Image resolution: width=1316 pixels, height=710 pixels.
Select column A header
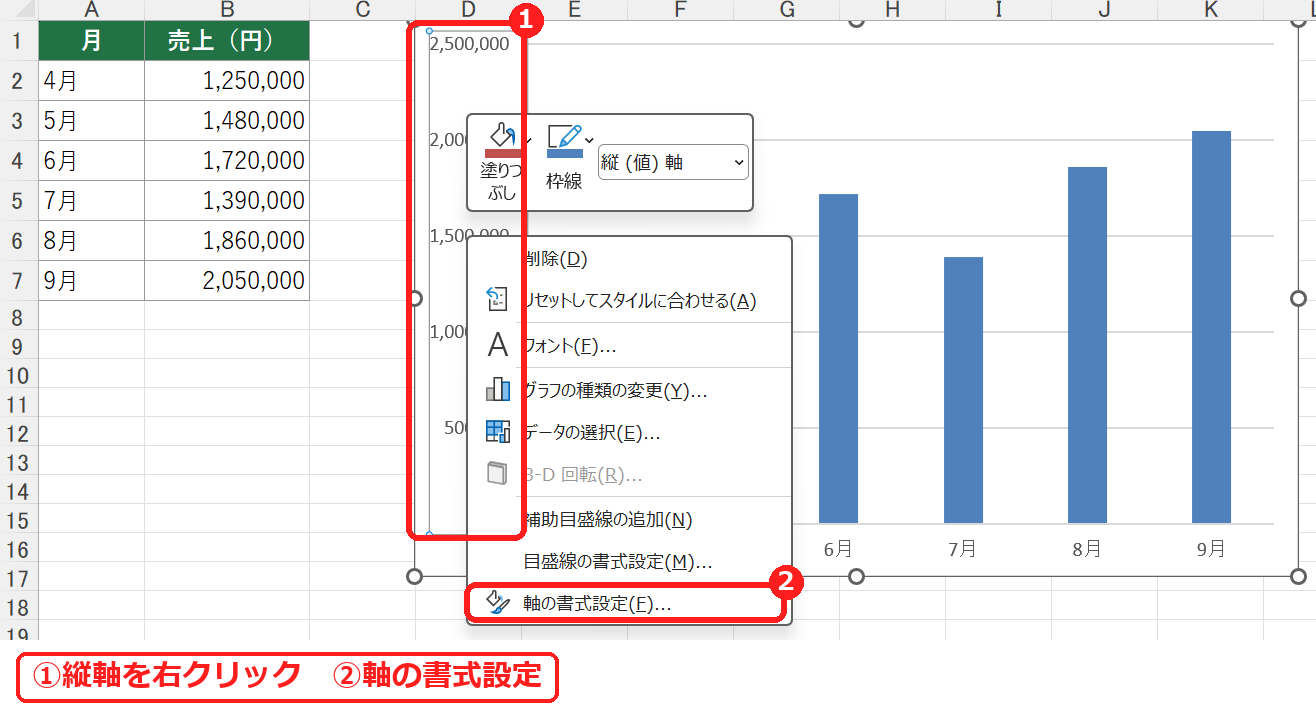(x=92, y=10)
